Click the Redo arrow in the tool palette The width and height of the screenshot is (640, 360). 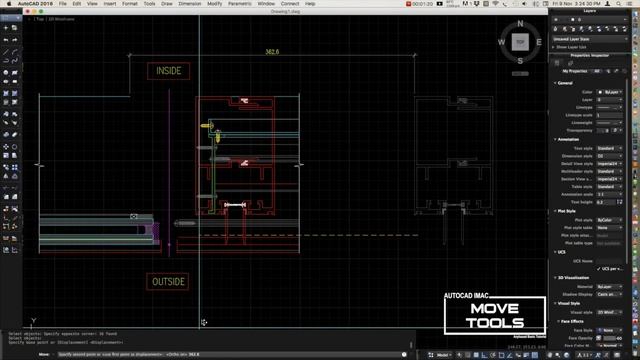coord(15,40)
